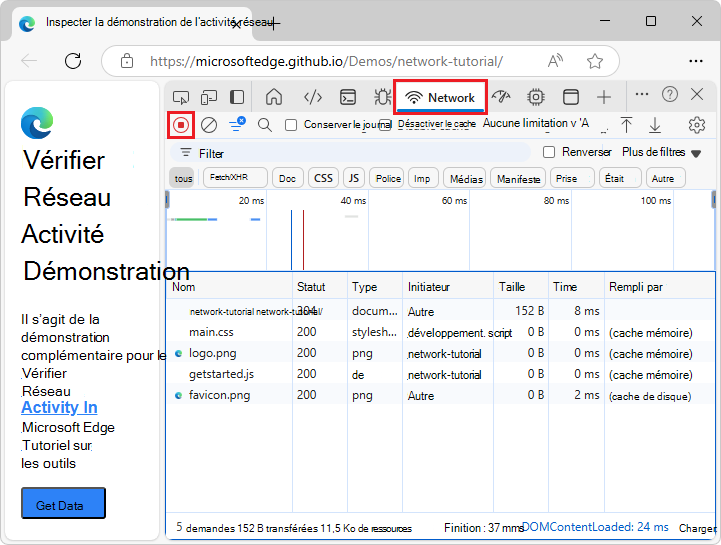
Task: Expand Plus de filtres dropdown
Action: (661, 152)
